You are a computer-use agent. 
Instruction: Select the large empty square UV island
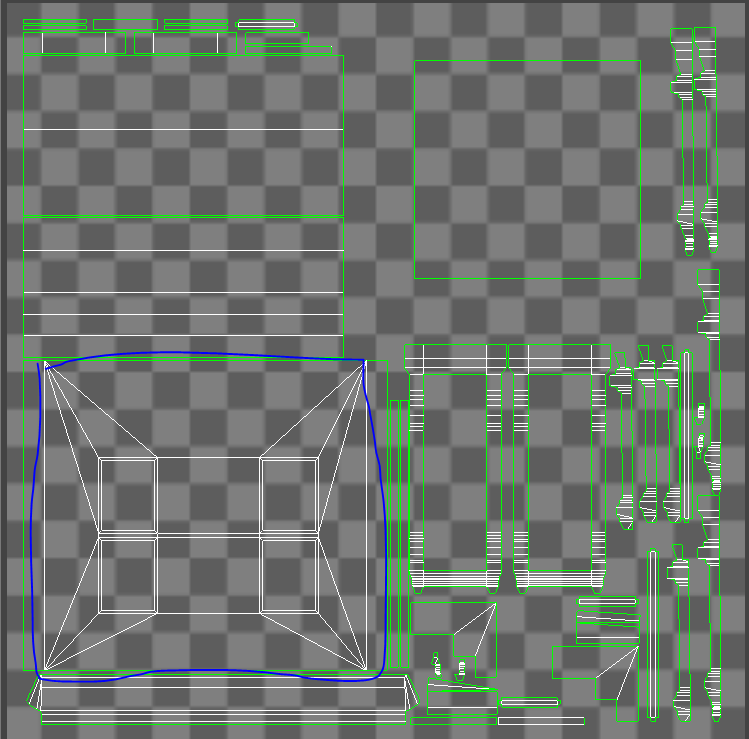click(527, 169)
